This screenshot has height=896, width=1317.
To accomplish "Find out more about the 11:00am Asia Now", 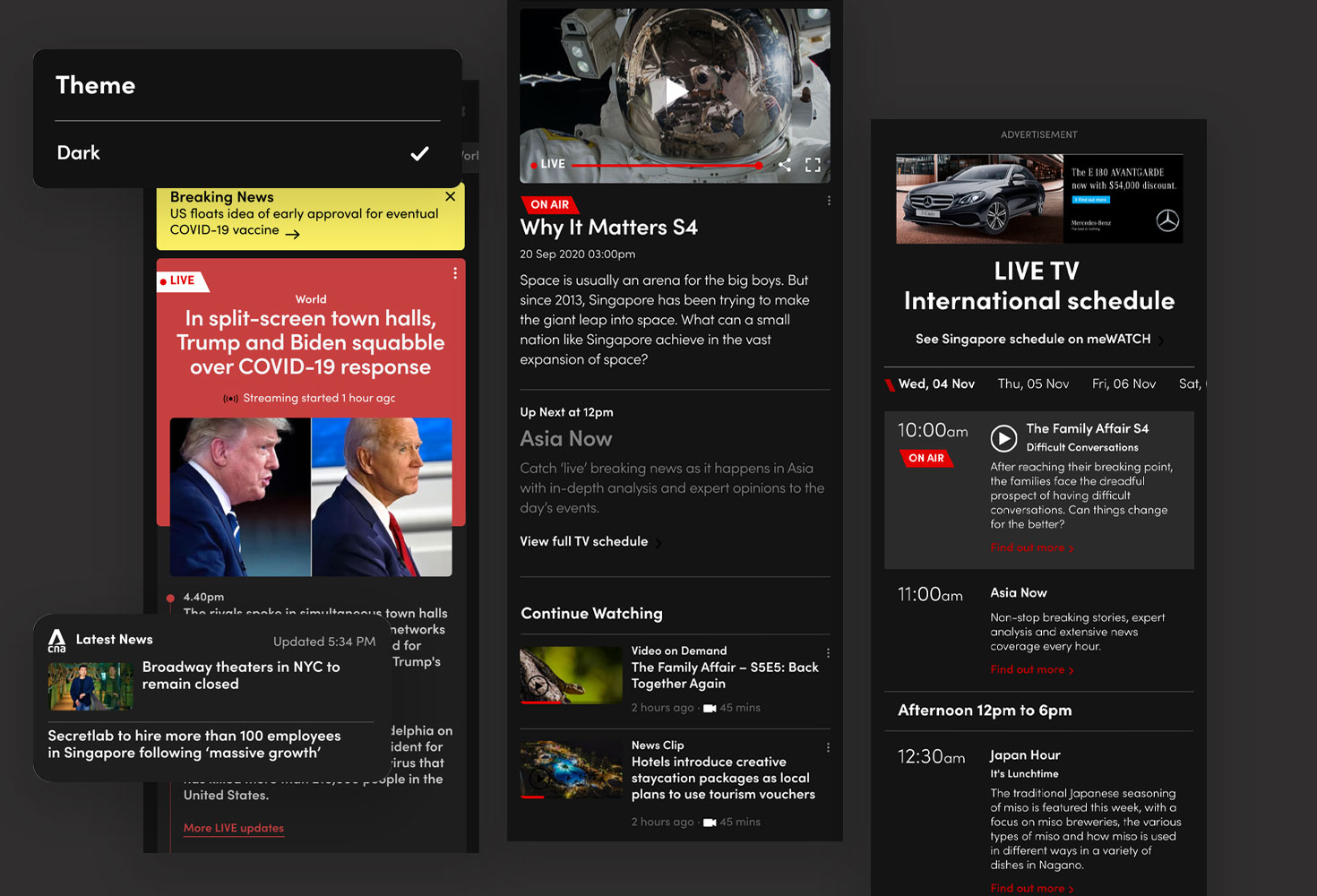I will tap(1031, 669).
